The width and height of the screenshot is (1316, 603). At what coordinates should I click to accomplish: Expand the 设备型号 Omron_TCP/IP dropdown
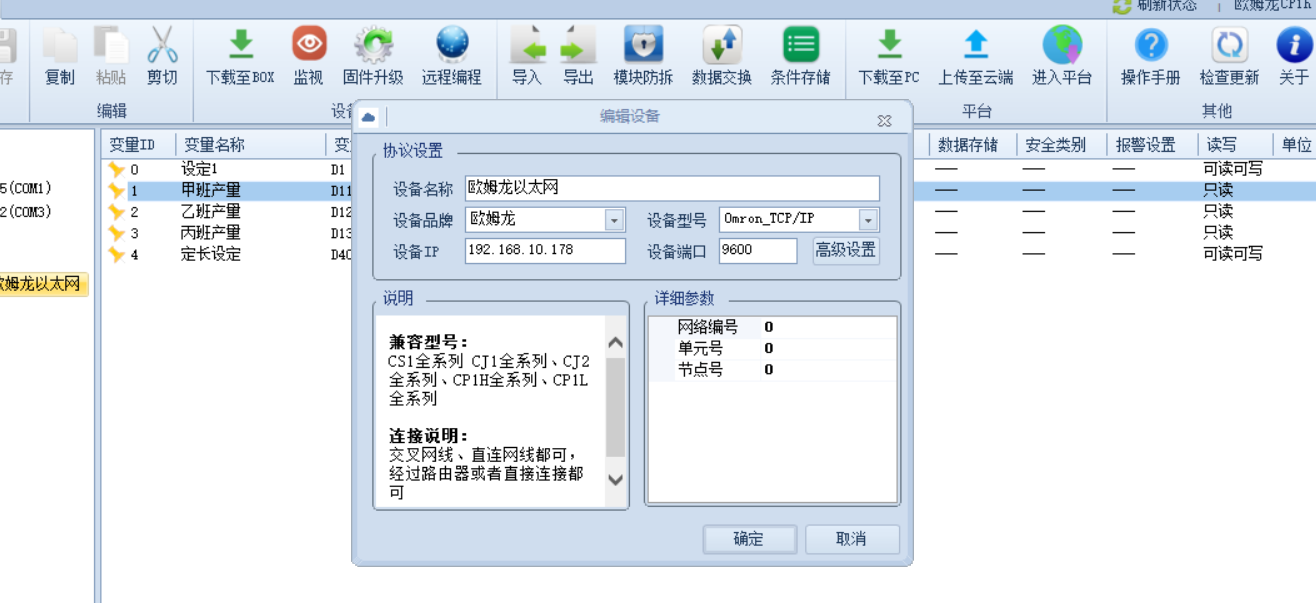click(x=868, y=220)
